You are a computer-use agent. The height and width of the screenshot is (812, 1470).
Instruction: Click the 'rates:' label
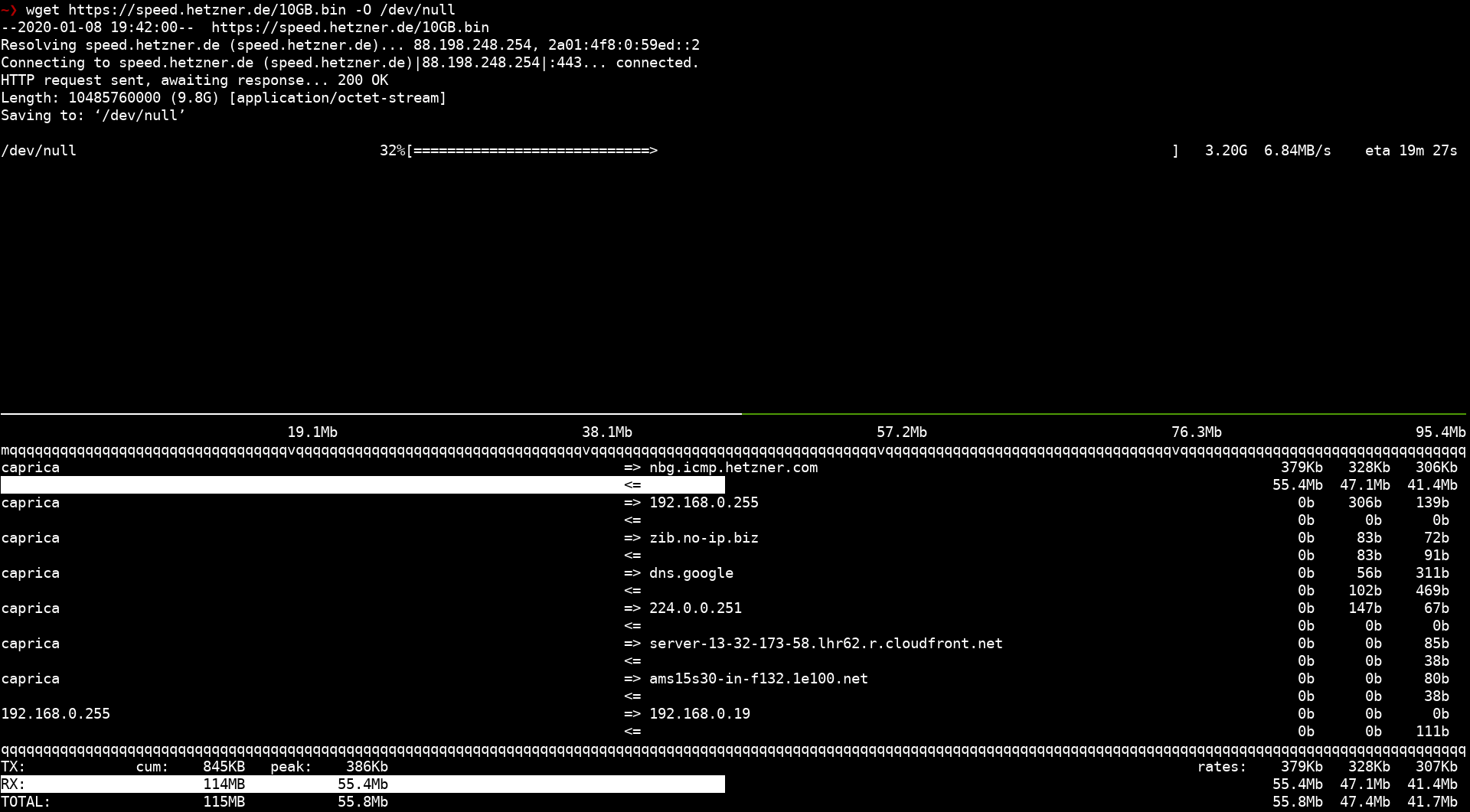1222,767
